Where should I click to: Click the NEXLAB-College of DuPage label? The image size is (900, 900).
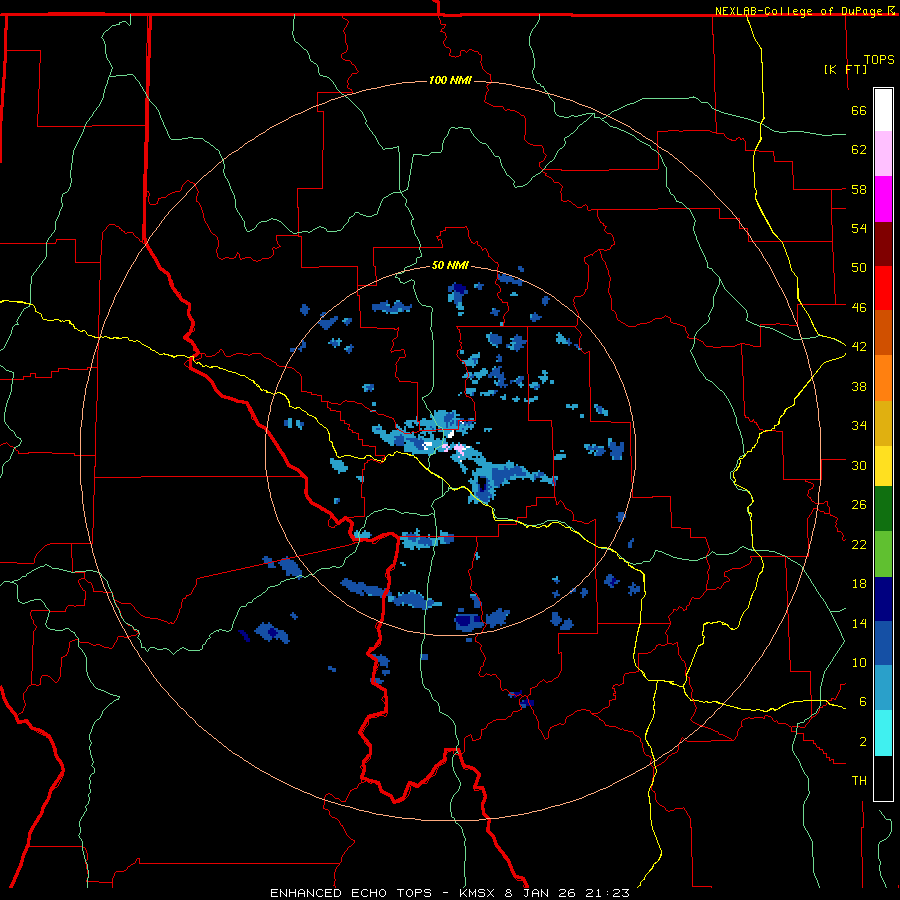(x=800, y=11)
